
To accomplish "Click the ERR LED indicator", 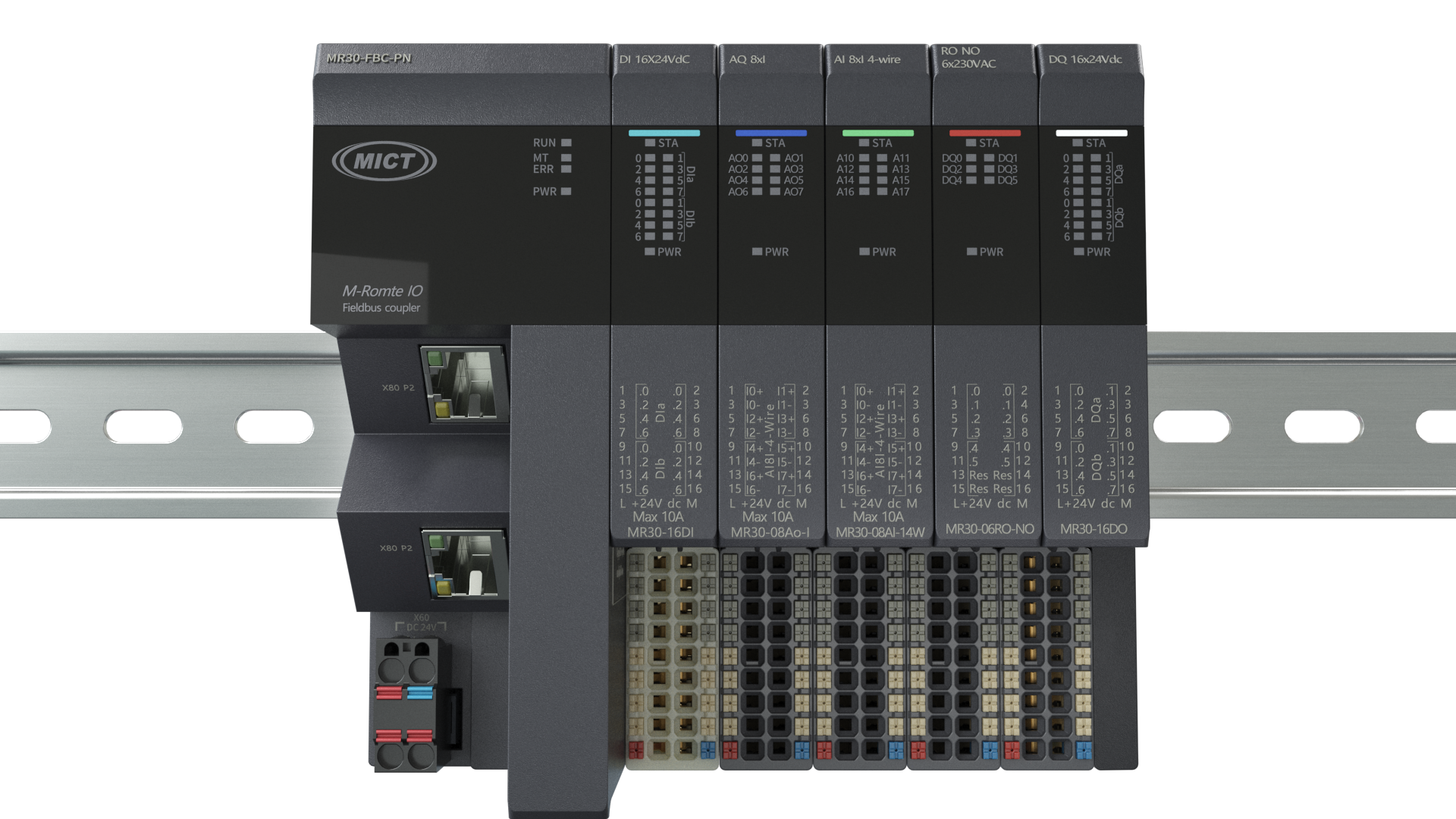I will 566,169.
